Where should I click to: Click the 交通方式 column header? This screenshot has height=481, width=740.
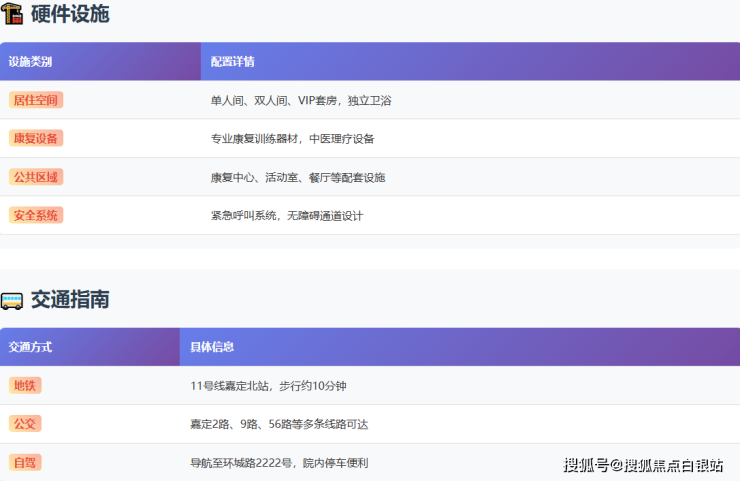pos(31,347)
